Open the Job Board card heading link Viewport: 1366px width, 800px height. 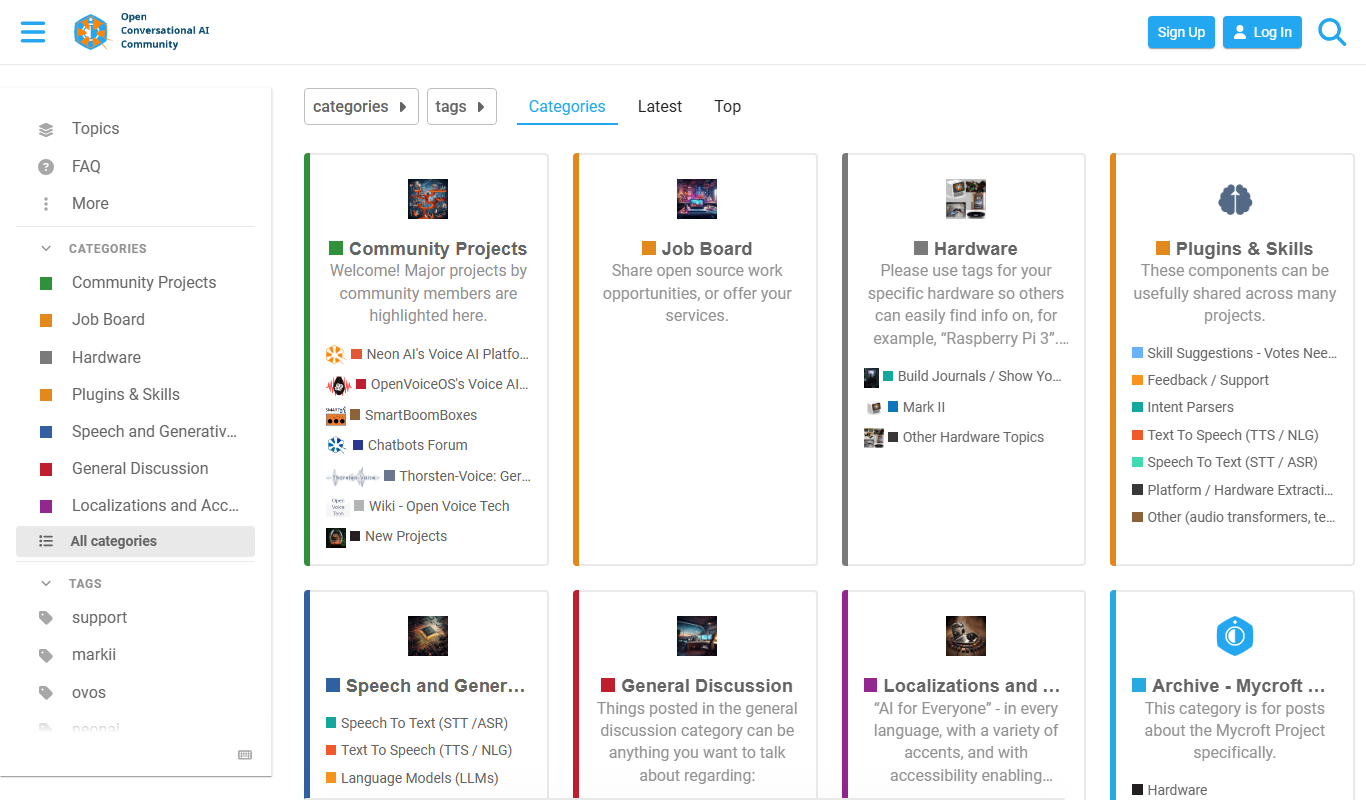coord(707,249)
